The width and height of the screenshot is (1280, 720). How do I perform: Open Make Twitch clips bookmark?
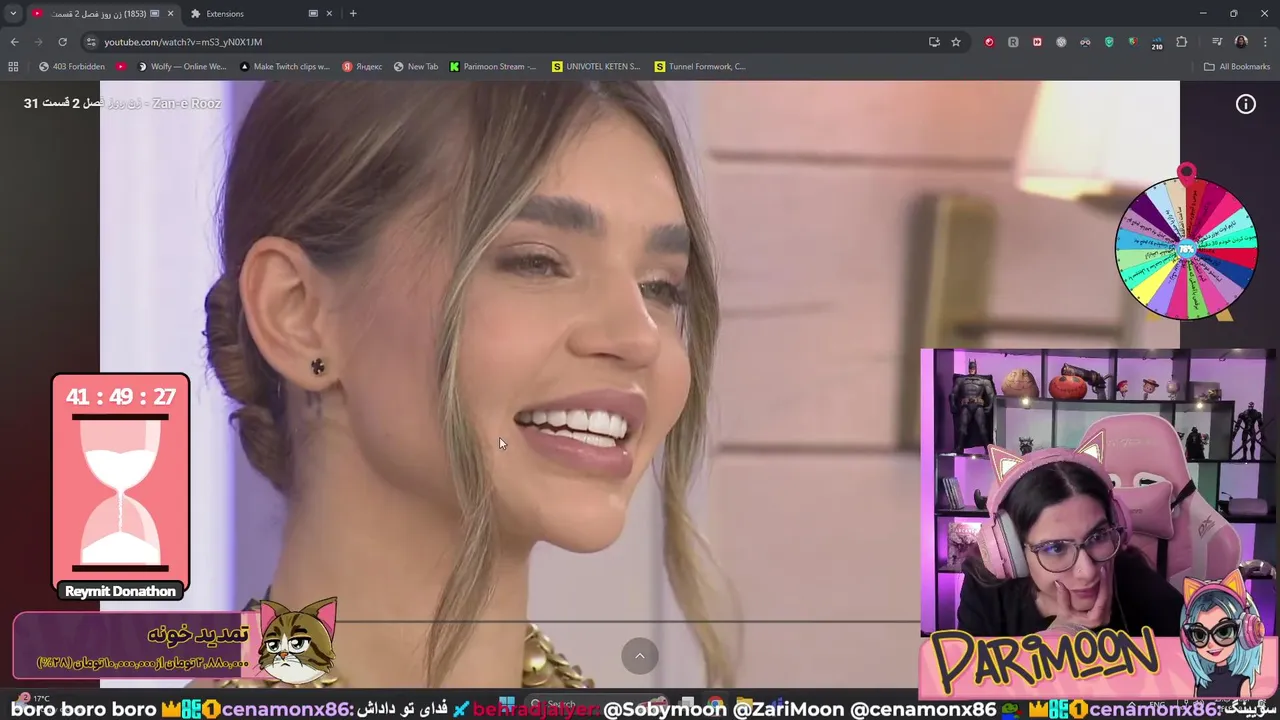pos(285,67)
